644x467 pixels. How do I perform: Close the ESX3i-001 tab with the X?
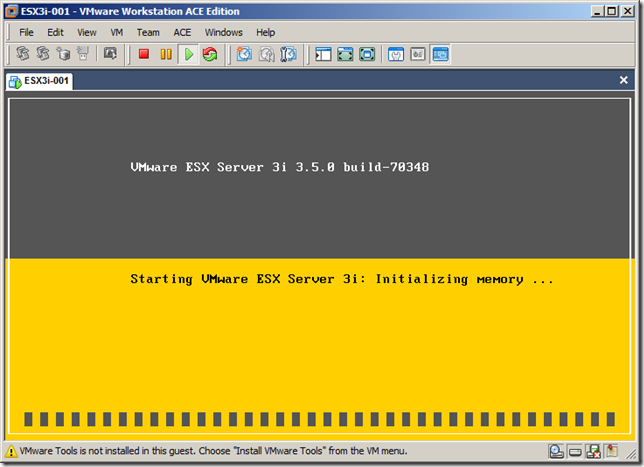[623, 81]
